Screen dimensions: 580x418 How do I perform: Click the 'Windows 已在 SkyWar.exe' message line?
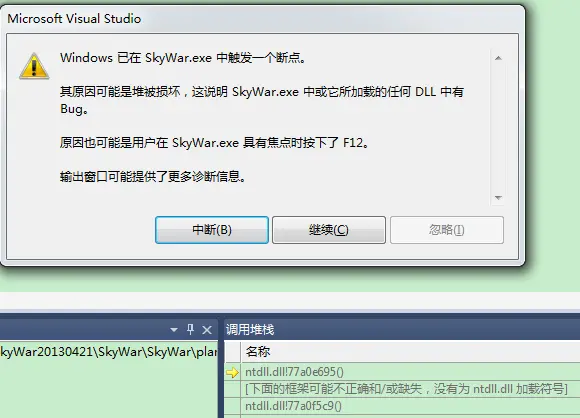click(183, 58)
